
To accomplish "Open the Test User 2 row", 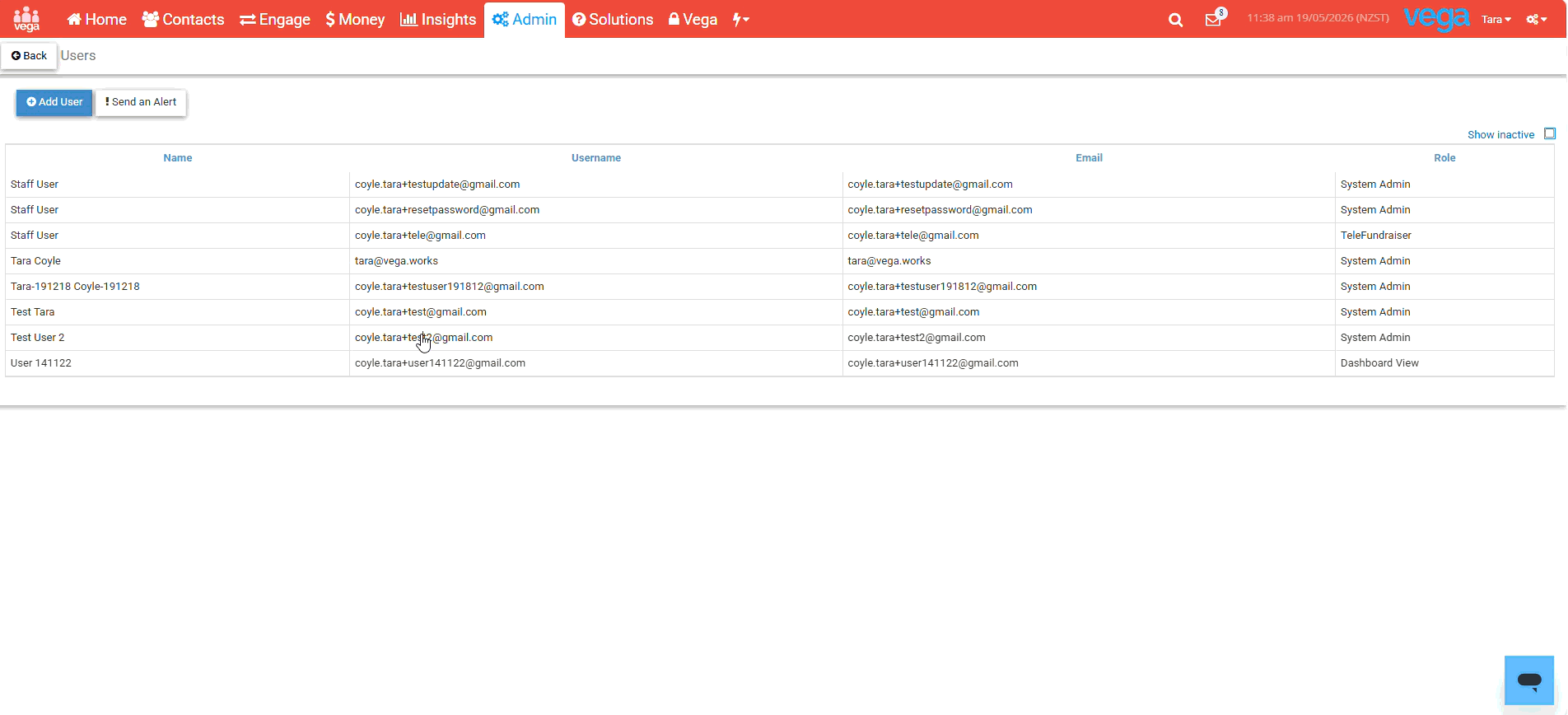I will 780,338.
